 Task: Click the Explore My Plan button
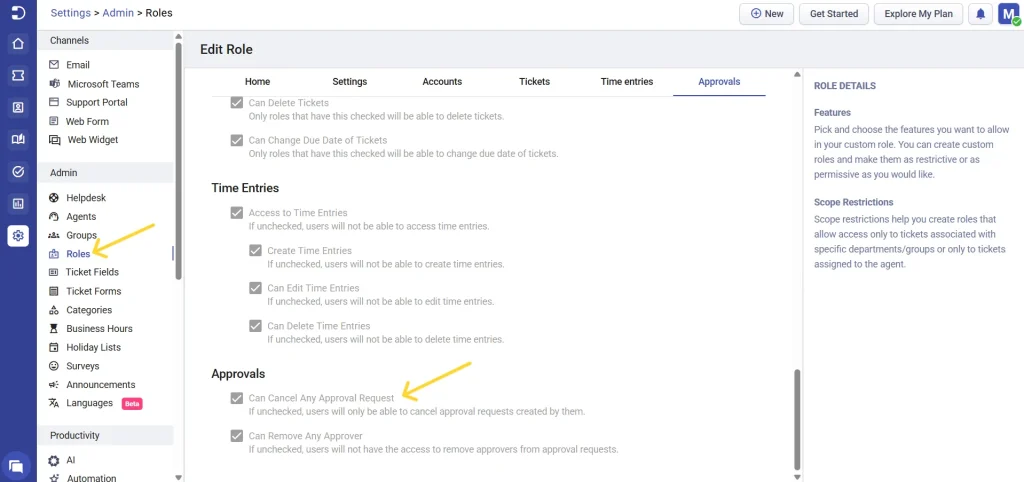tap(919, 14)
